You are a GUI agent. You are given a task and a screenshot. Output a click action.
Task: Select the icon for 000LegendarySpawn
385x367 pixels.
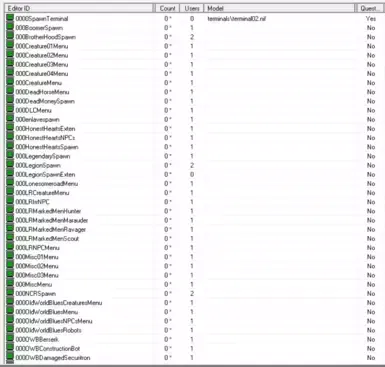click(x=10, y=156)
